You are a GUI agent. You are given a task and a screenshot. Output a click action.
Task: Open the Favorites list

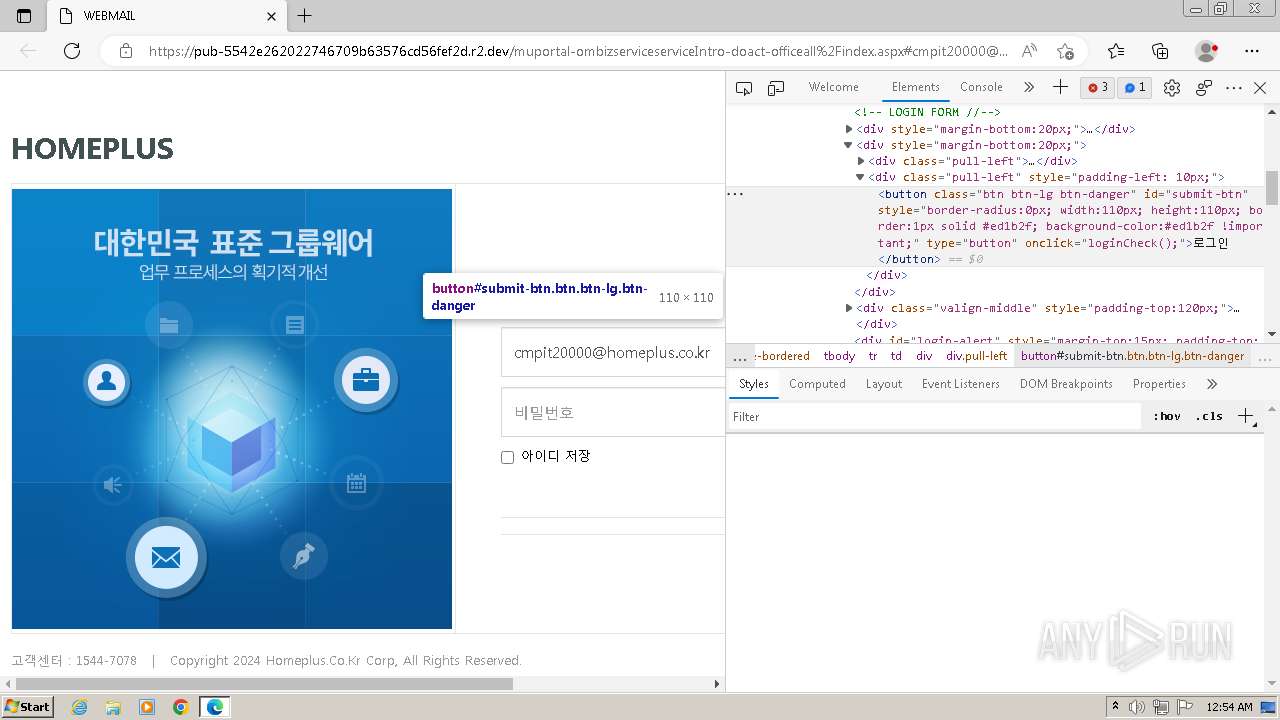pos(1116,51)
